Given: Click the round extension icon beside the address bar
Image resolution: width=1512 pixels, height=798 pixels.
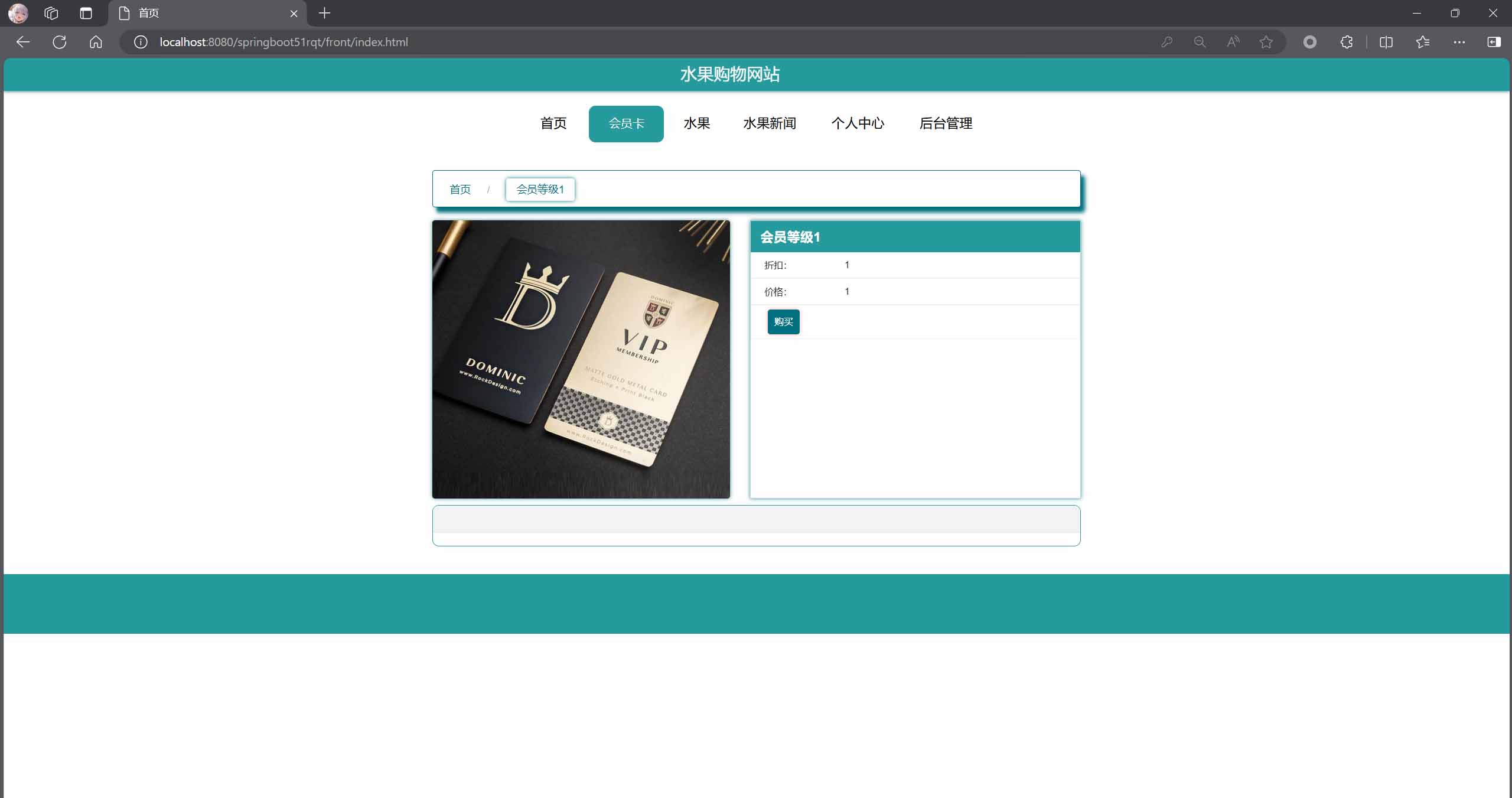Looking at the screenshot, I should click(x=1310, y=42).
